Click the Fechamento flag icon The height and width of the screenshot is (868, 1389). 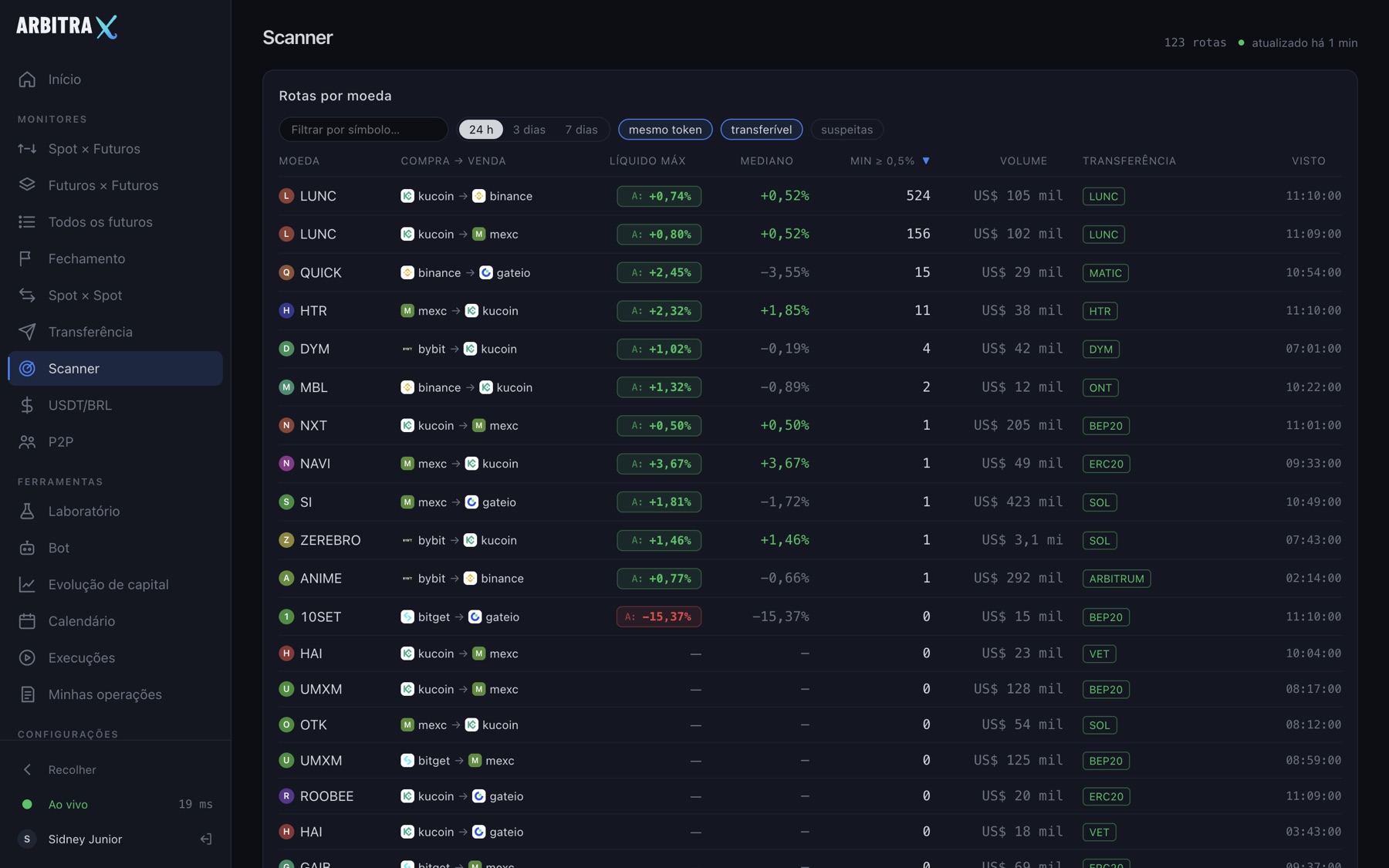tap(27, 258)
